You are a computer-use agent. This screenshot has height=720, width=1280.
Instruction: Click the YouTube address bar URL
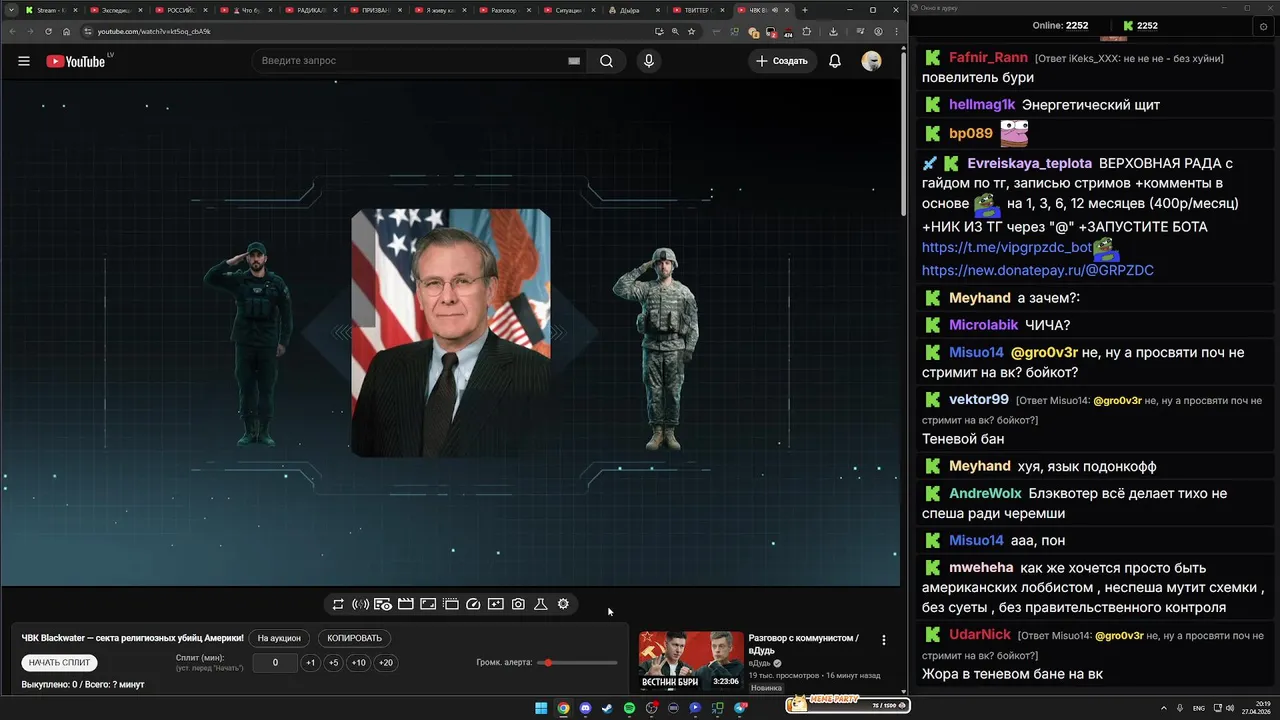(153, 31)
